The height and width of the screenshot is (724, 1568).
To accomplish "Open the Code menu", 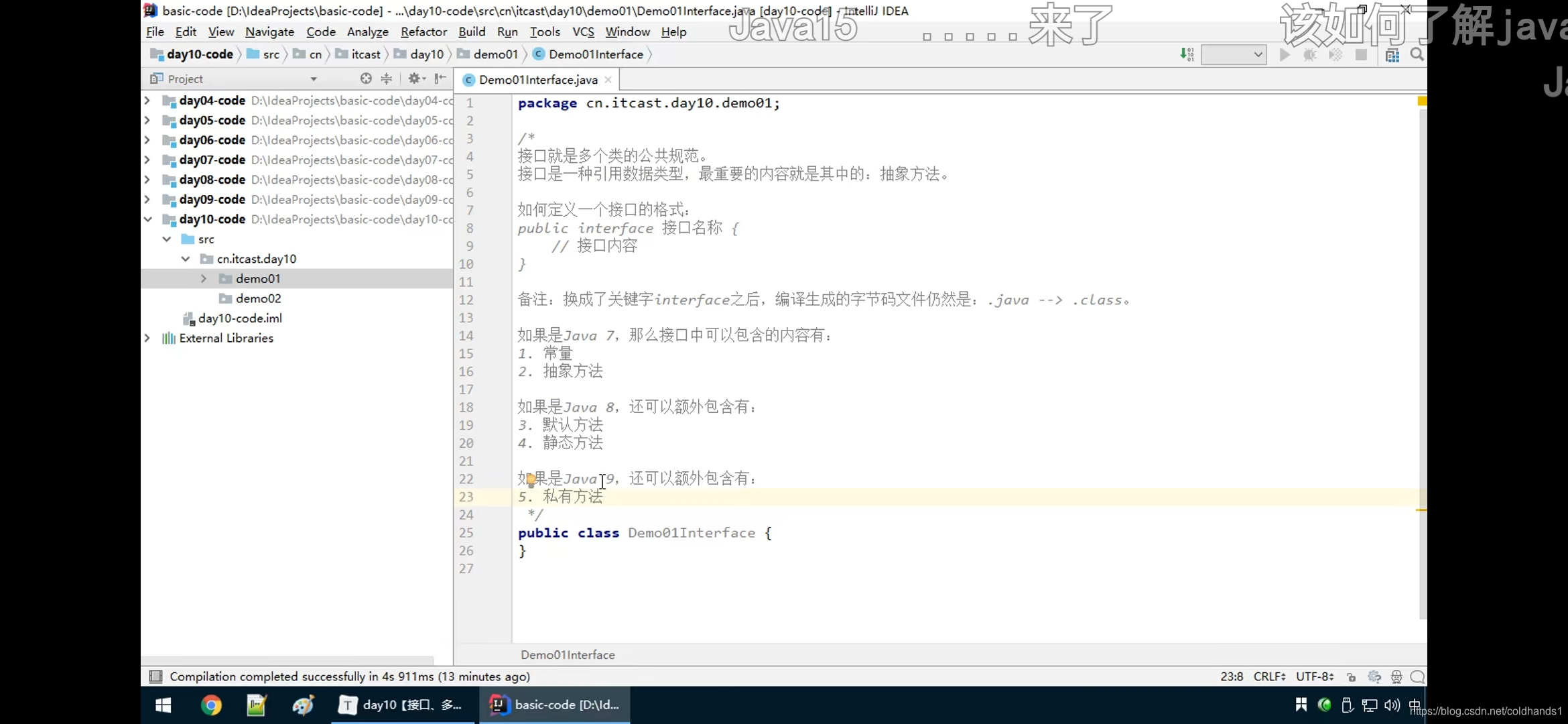I will pos(321,32).
